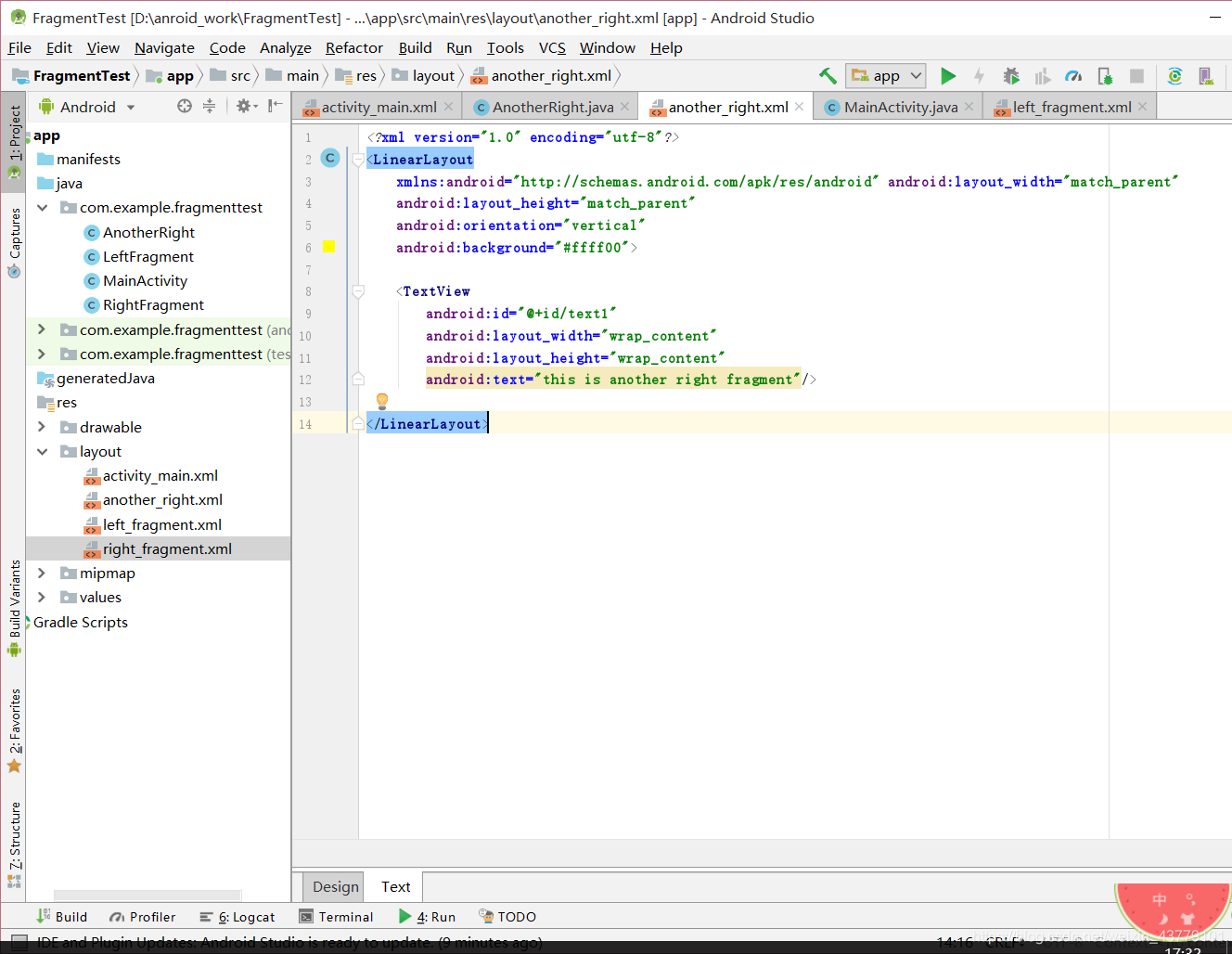
Task: Open the VCS menu
Action: (x=552, y=47)
